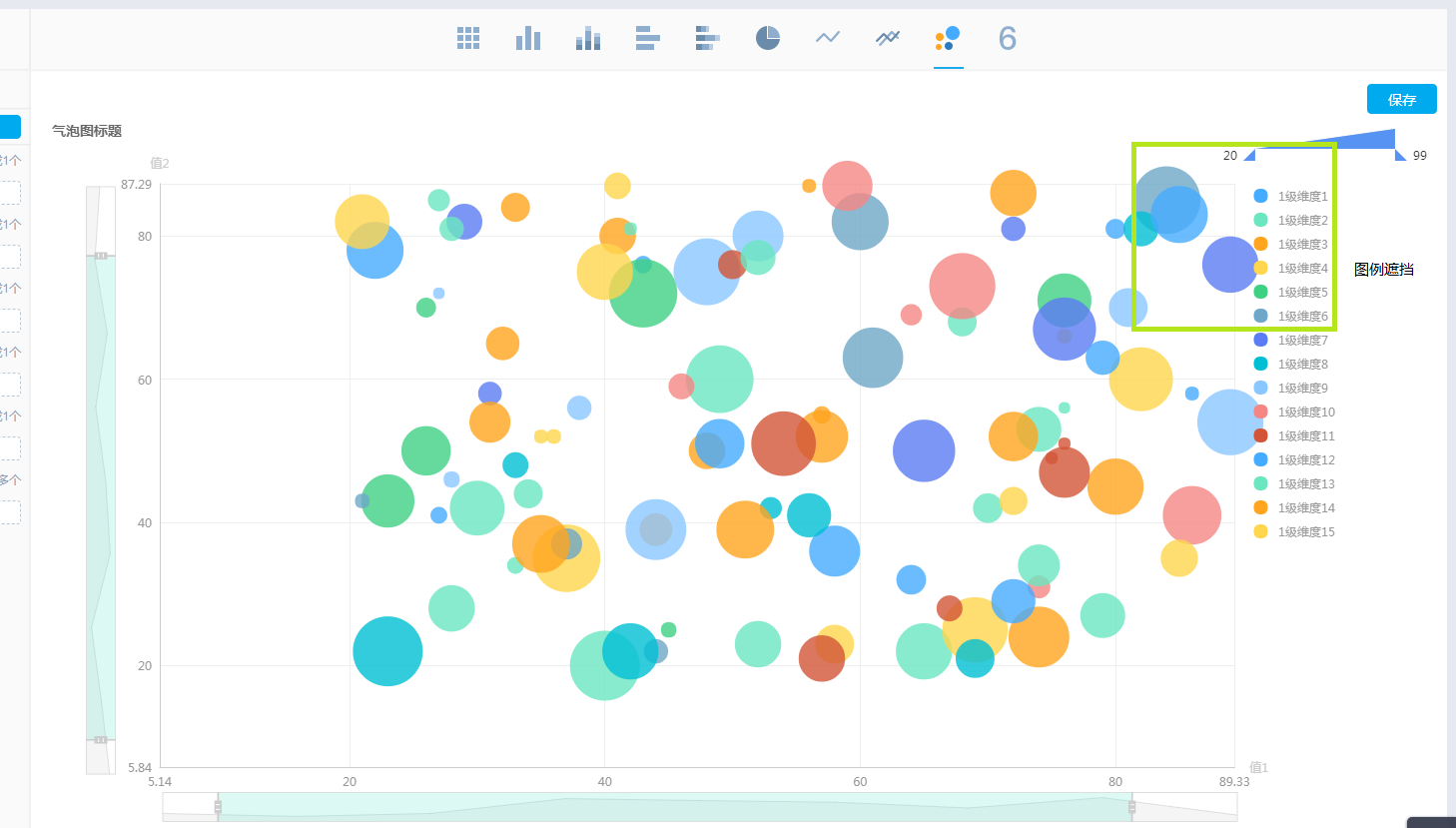Pick the stacked horizontal bar icon

(x=707, y=38)
